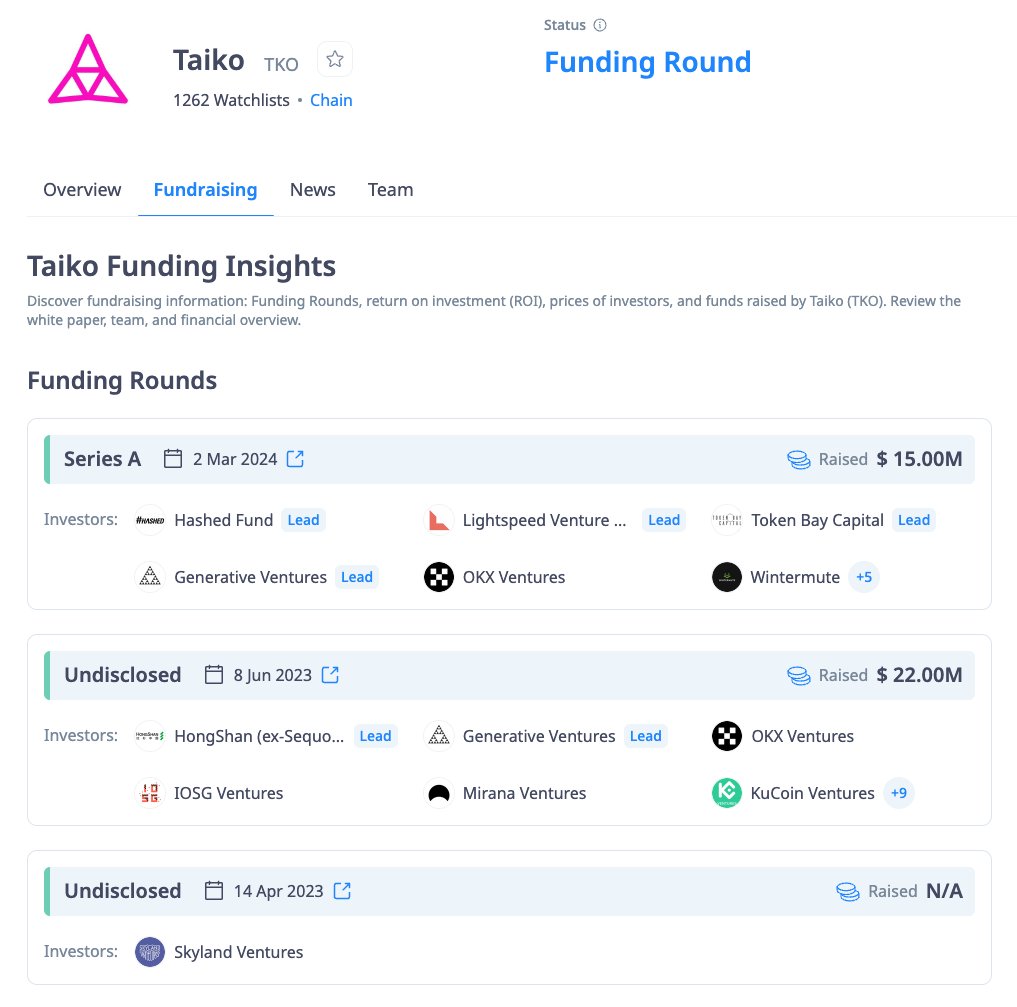1017x1007 pixels.
Task: Click the Lightspeed Venture logo icon
Action: point(439,520)
